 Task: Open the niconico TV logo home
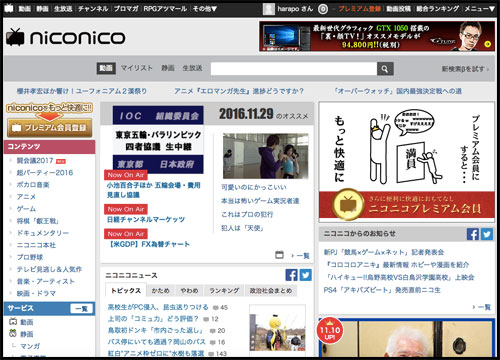click(x=65, y=37)
